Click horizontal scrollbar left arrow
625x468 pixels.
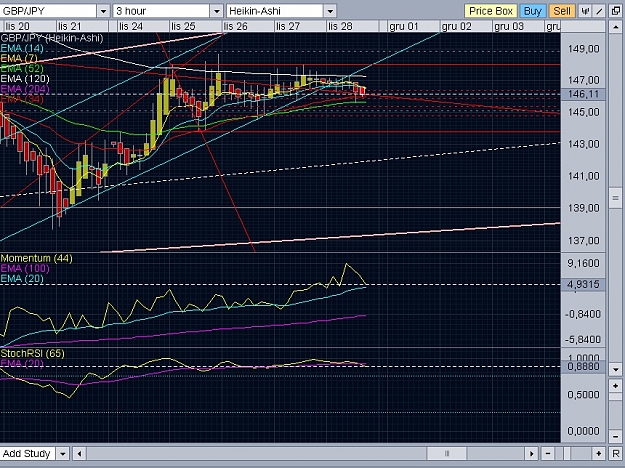point(79,453)
